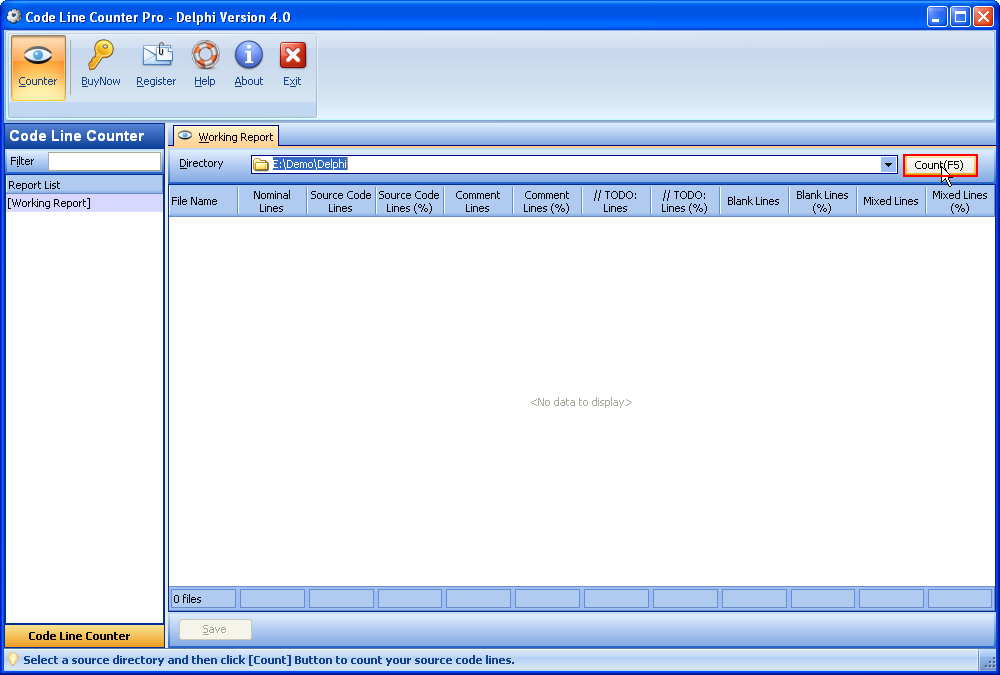Click the lightbulb icon in the status bar

pos(11,661)
